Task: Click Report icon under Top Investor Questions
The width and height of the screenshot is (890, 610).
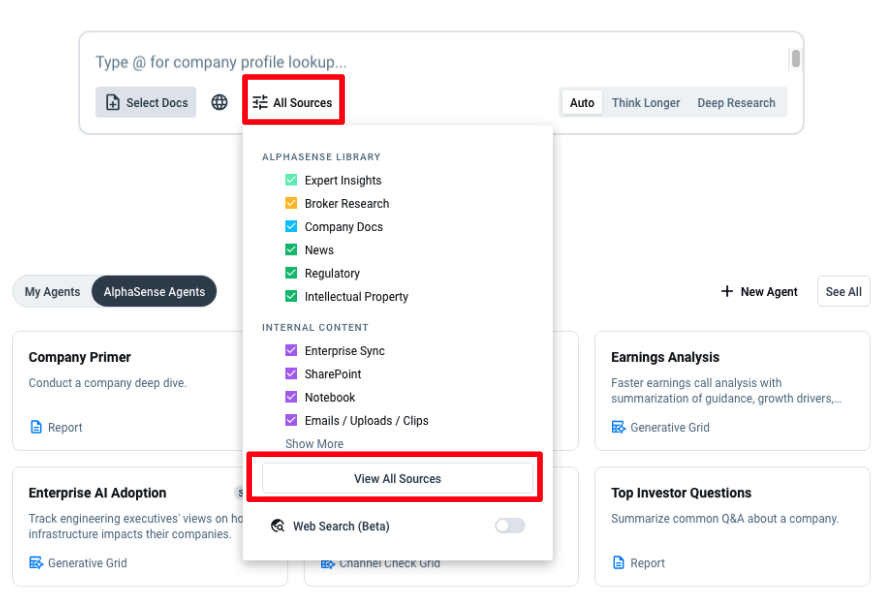Action: tap(619, 563)
